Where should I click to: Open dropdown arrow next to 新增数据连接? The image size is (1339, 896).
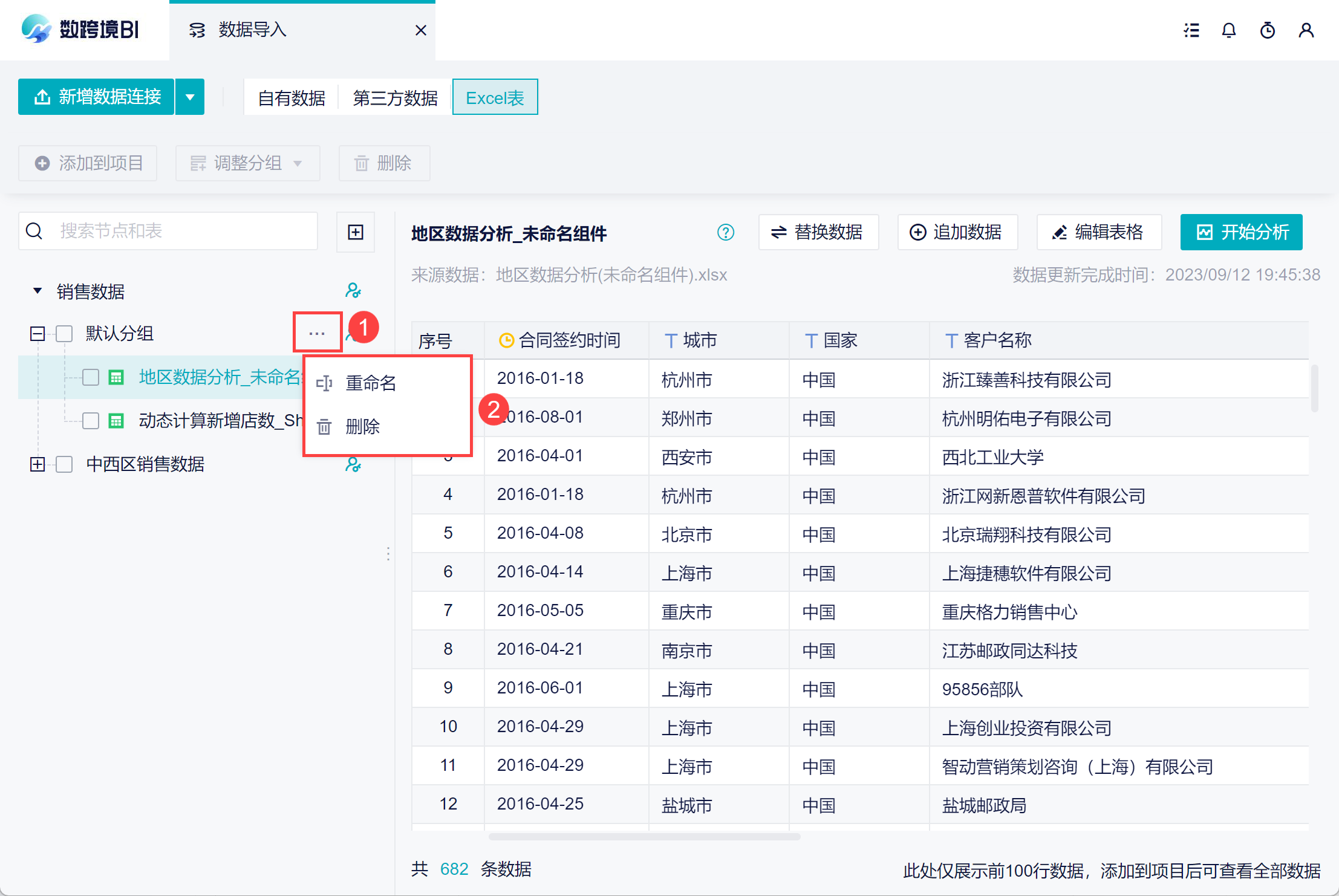190,97
